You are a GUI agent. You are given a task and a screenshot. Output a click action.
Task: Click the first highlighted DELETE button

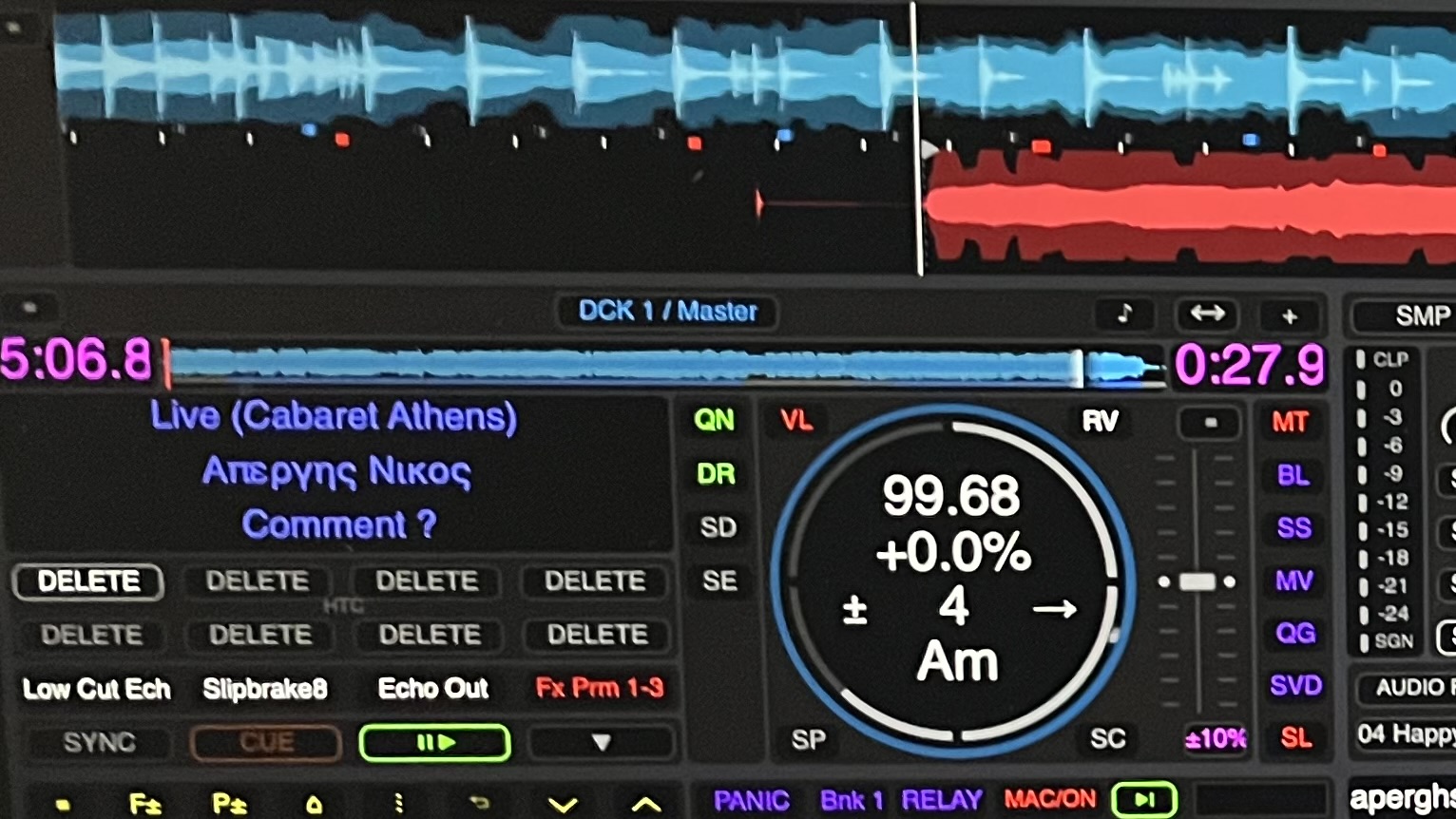pyautogui.click(x=88, y=581)
